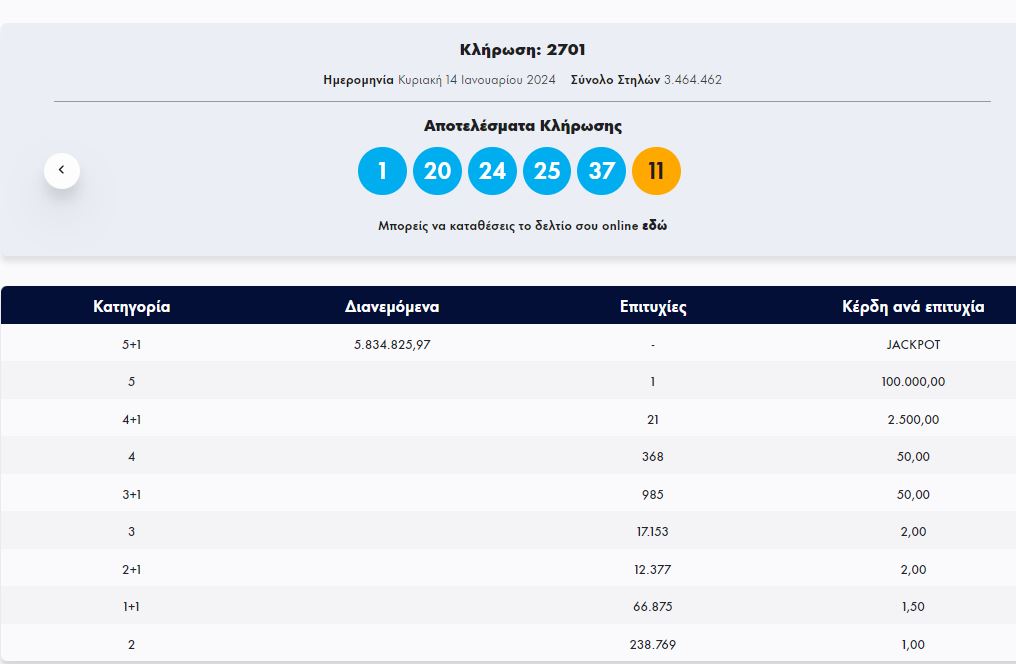Select the 238.769 winners count cell
The width and height of the screenshot is (1016, 664).
(x=653, y=645)
